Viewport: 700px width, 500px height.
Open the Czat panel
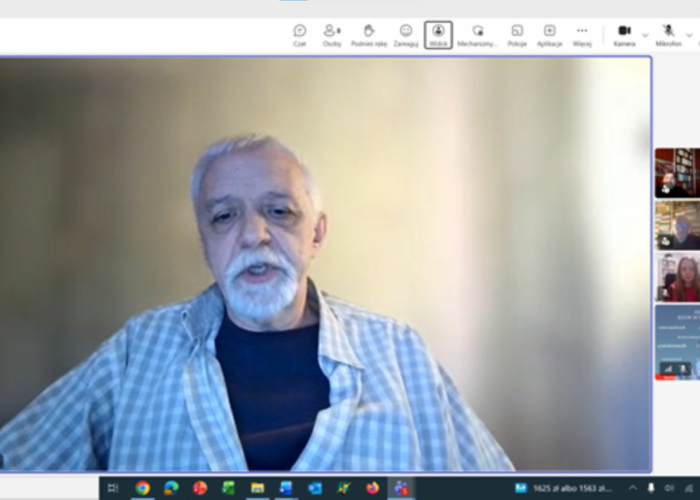[x=300, y=35]
